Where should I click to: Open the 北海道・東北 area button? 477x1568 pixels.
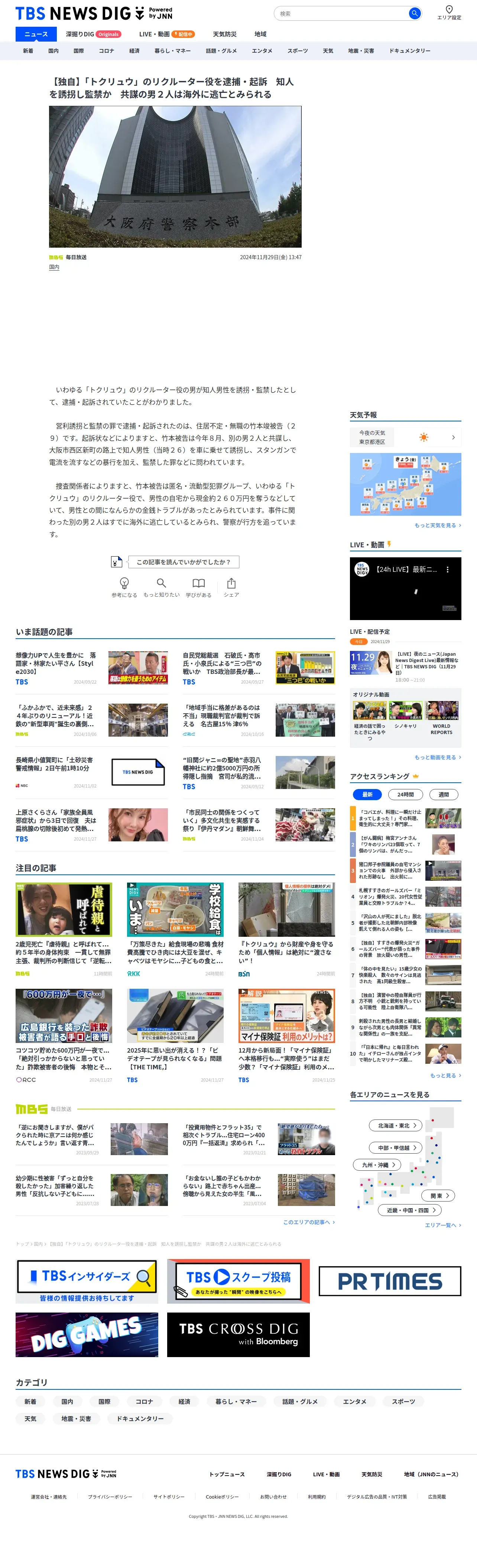click(395, 1125)
